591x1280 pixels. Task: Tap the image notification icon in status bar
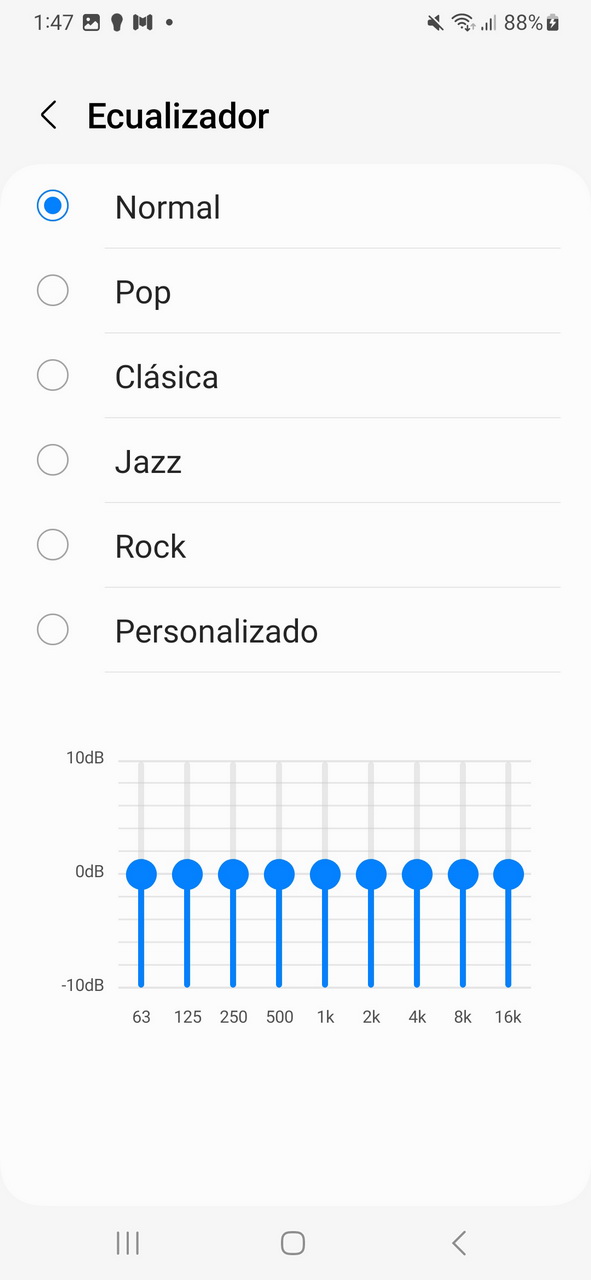[x=91, y=22]
